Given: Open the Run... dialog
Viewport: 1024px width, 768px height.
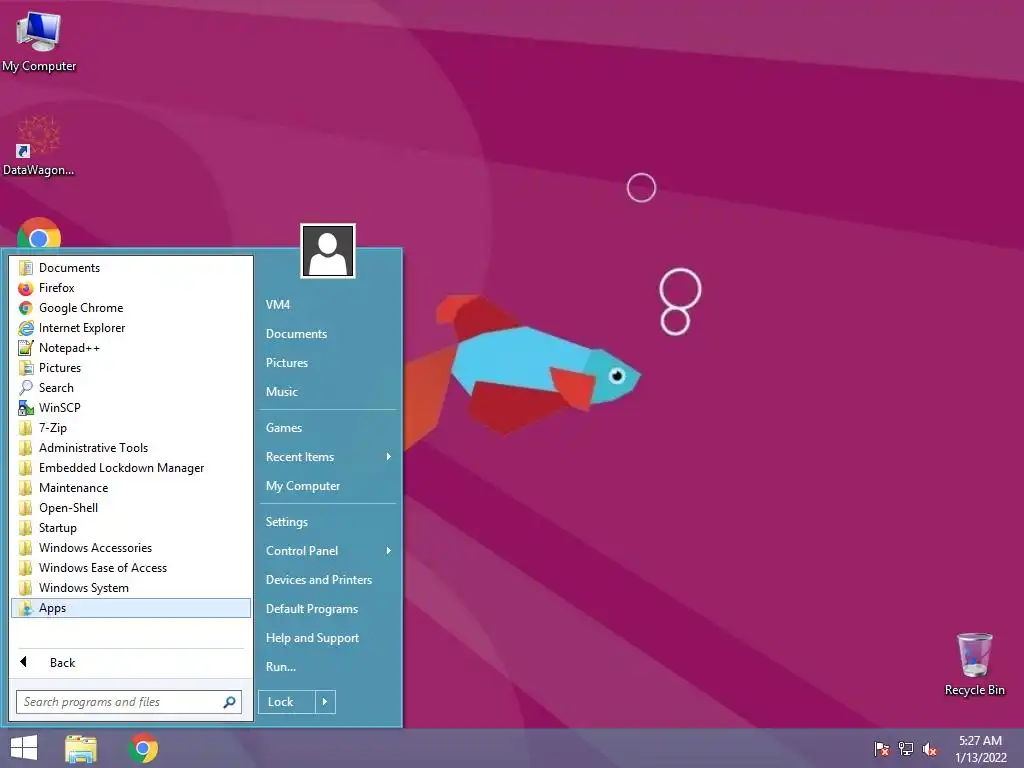Looking at the screenshot, I should 328,667.
